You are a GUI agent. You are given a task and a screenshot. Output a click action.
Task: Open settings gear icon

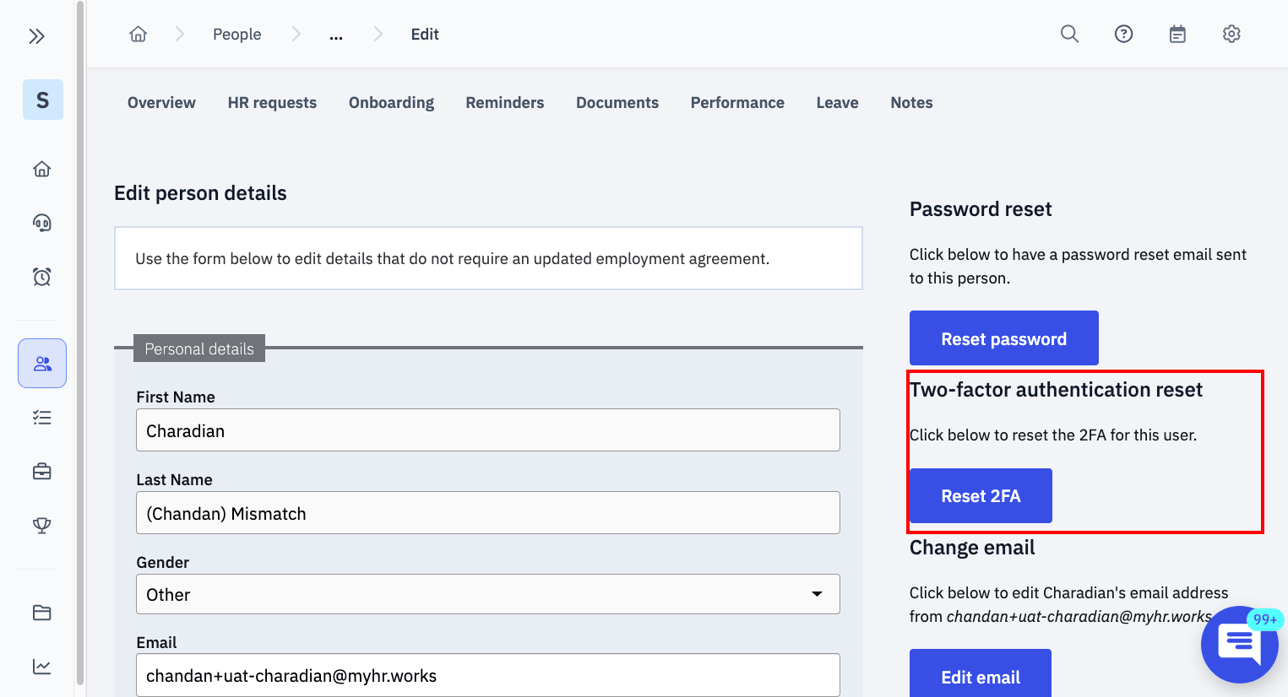[x=1232, y=34]
